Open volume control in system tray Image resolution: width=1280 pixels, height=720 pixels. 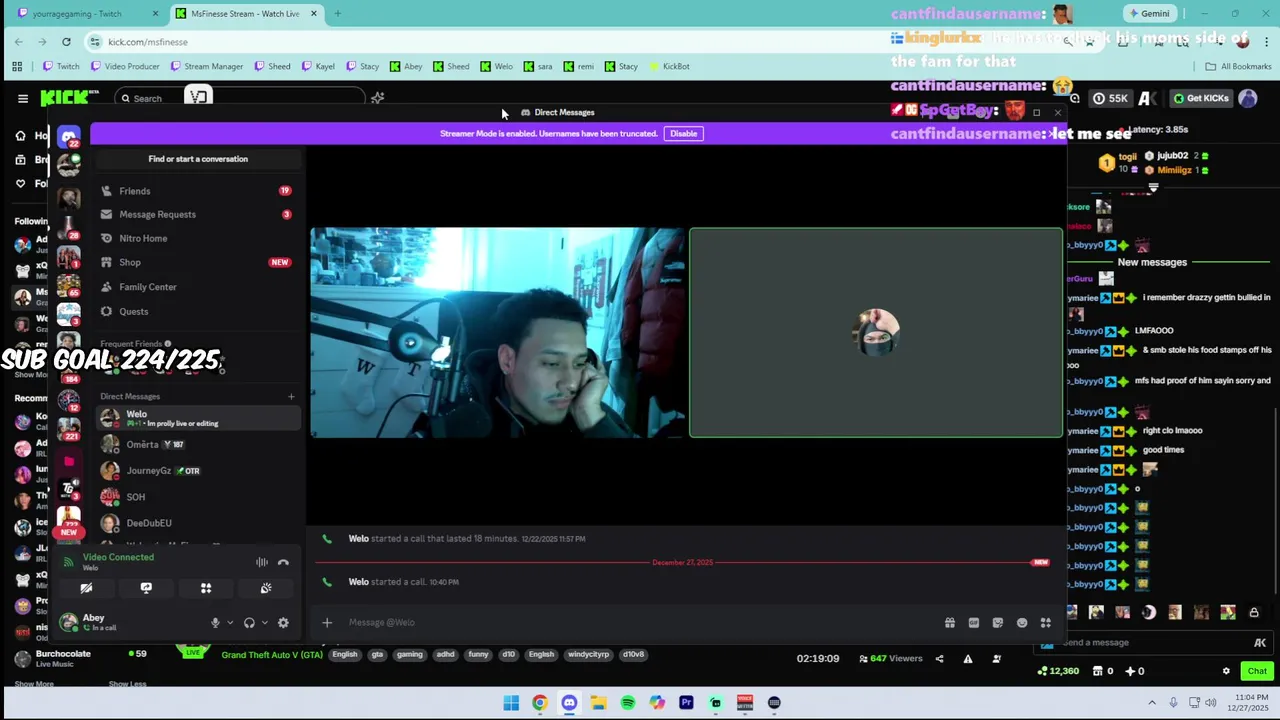[1210, 702]
